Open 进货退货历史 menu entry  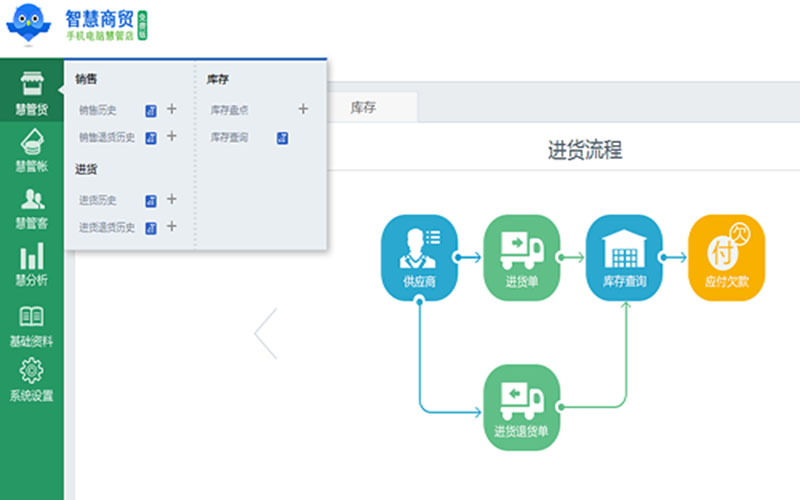pyautogui.click(x=107, y=227)
